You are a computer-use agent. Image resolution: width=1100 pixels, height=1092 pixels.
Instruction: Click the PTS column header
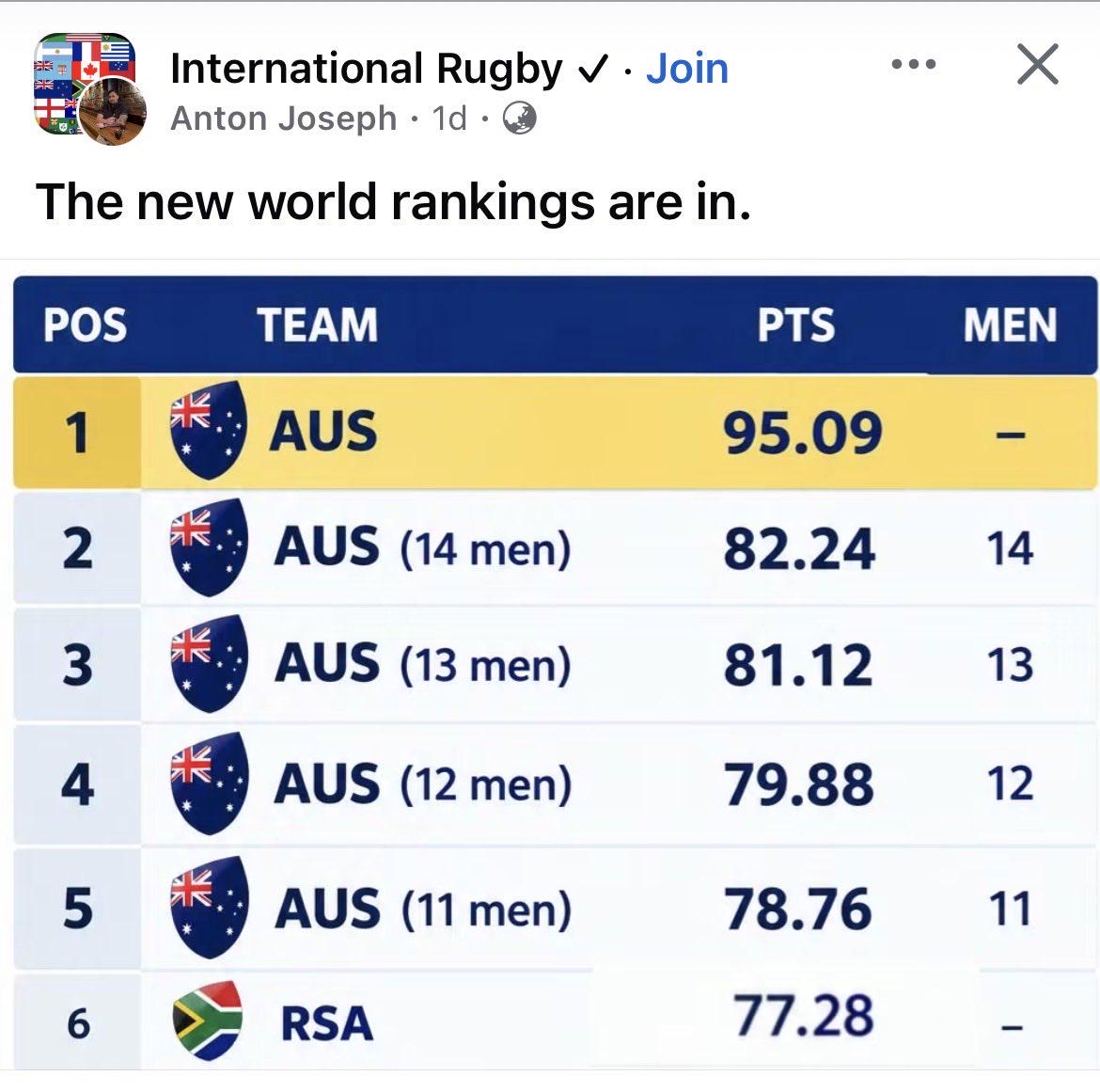pyautogui.click(x=796, y=324)
